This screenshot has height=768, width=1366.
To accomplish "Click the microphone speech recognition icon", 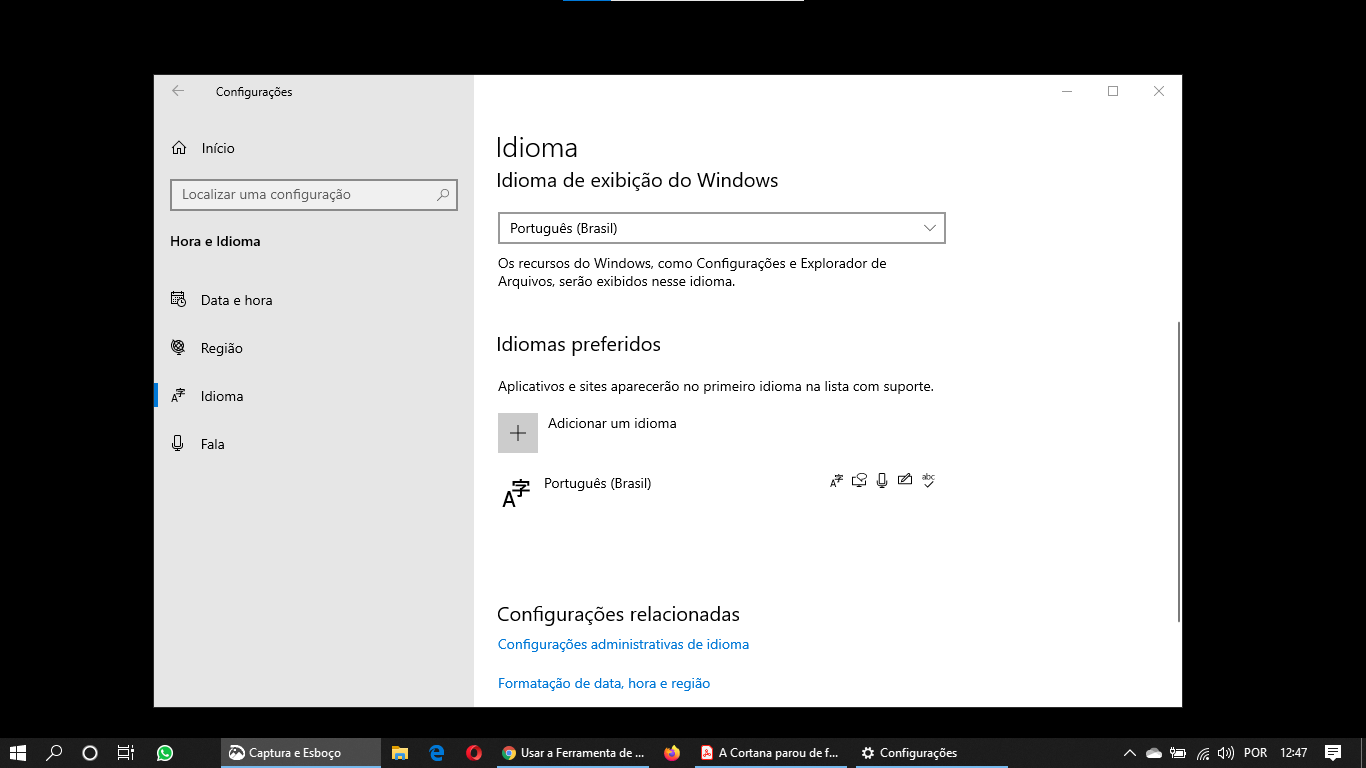I will click(x=882, y=480).
